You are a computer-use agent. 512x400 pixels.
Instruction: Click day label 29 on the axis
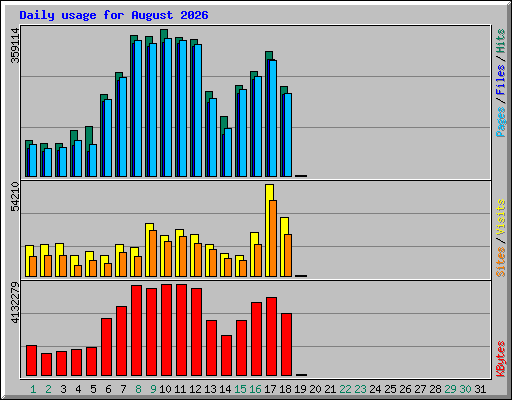tap(450, 389)
